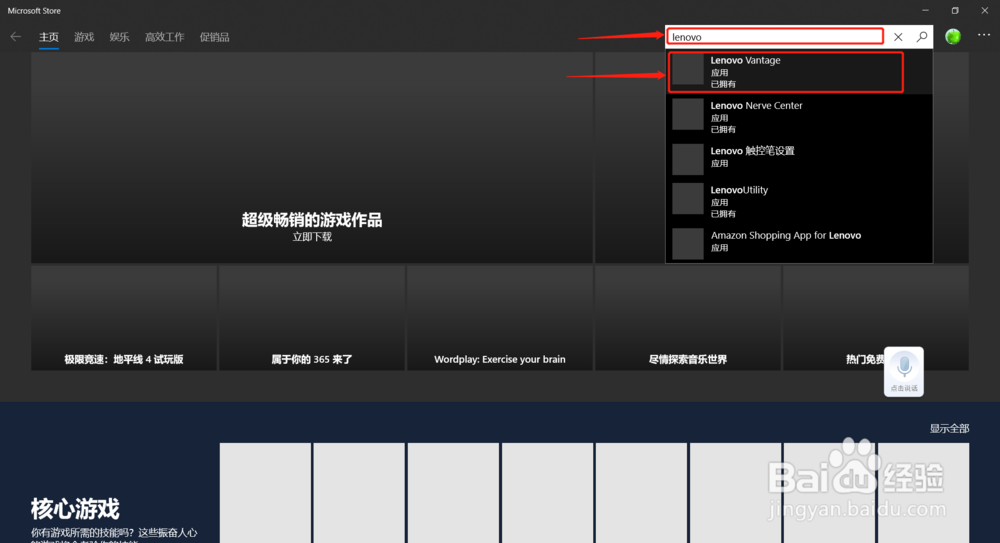1000x543 pixels.
Task: Close the Microsoft Store window
Action: point(985,10)
